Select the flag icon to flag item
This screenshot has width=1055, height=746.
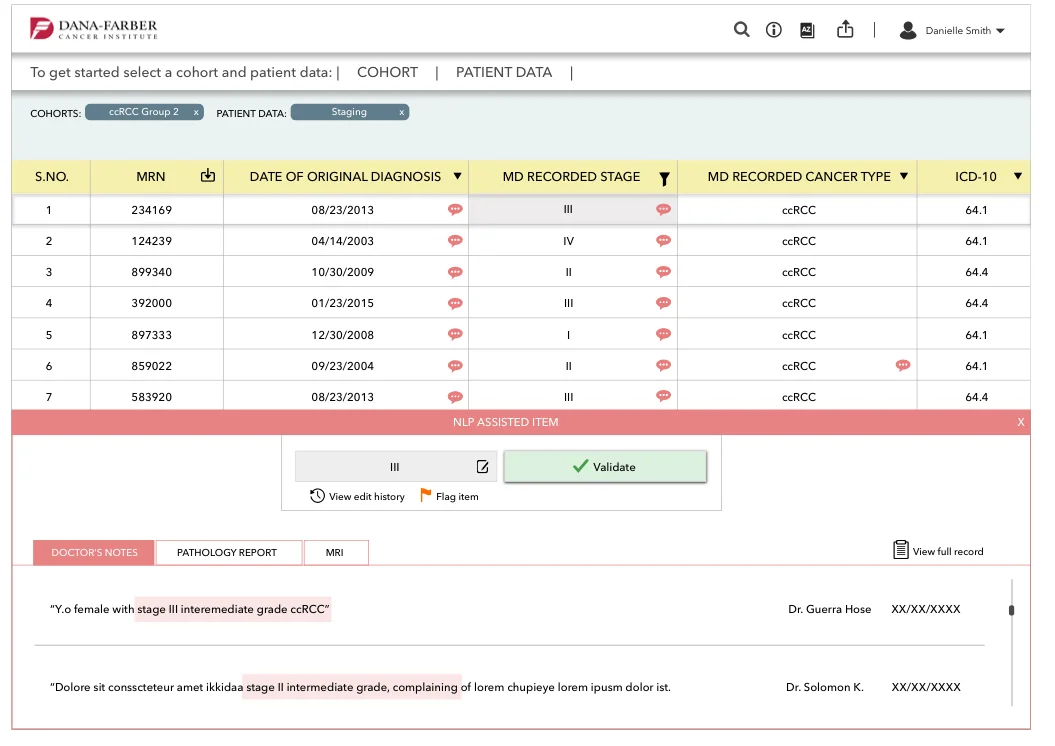(x=425, y=496)
